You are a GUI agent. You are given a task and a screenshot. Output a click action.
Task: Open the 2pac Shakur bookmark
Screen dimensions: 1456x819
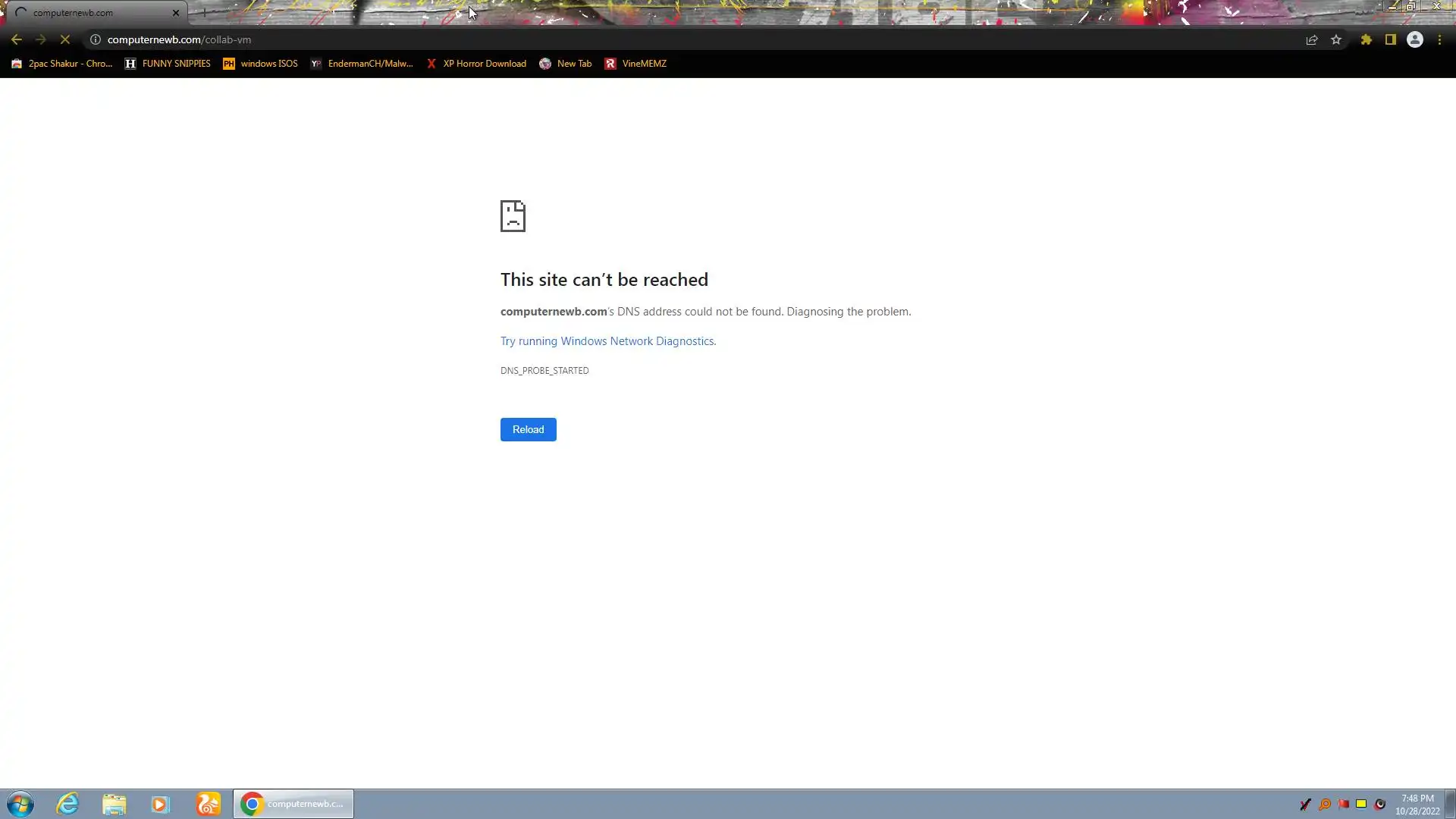(x=62, y=64)
